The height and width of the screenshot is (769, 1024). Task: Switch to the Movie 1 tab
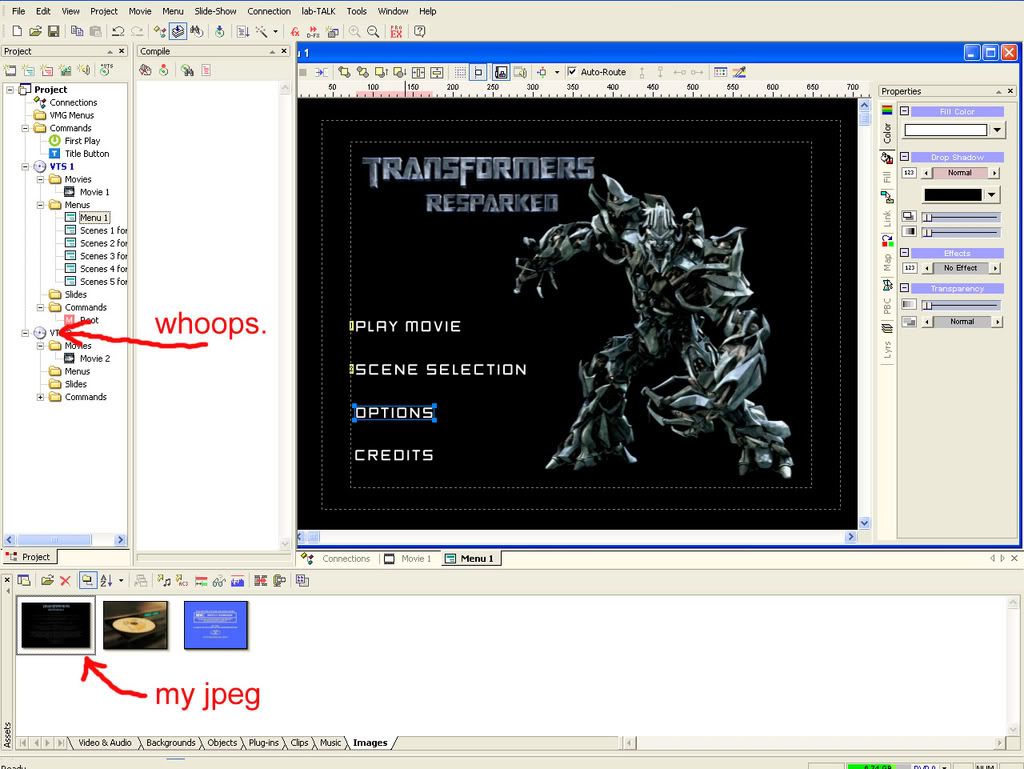pyautogui.click(x=408, y=559)
